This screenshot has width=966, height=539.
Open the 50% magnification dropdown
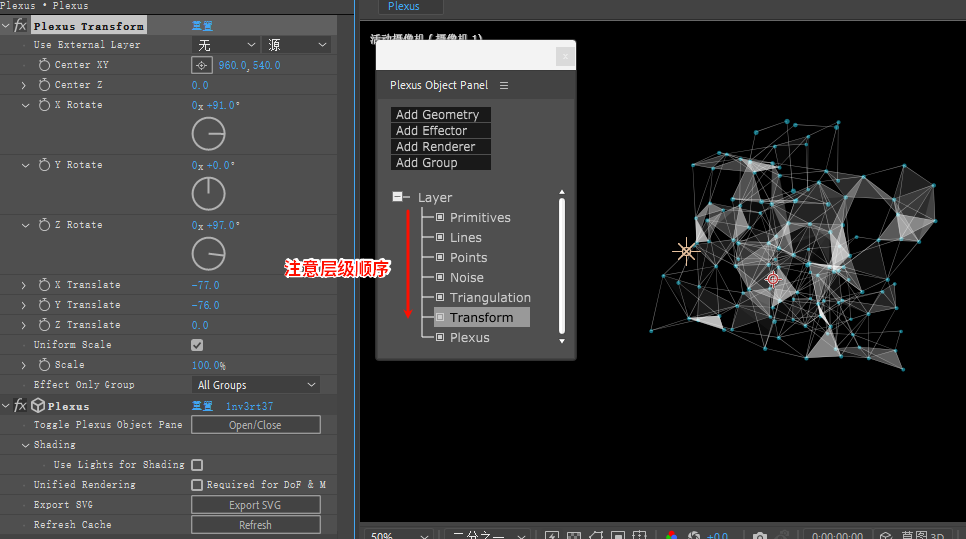click(x=400, y=535)
